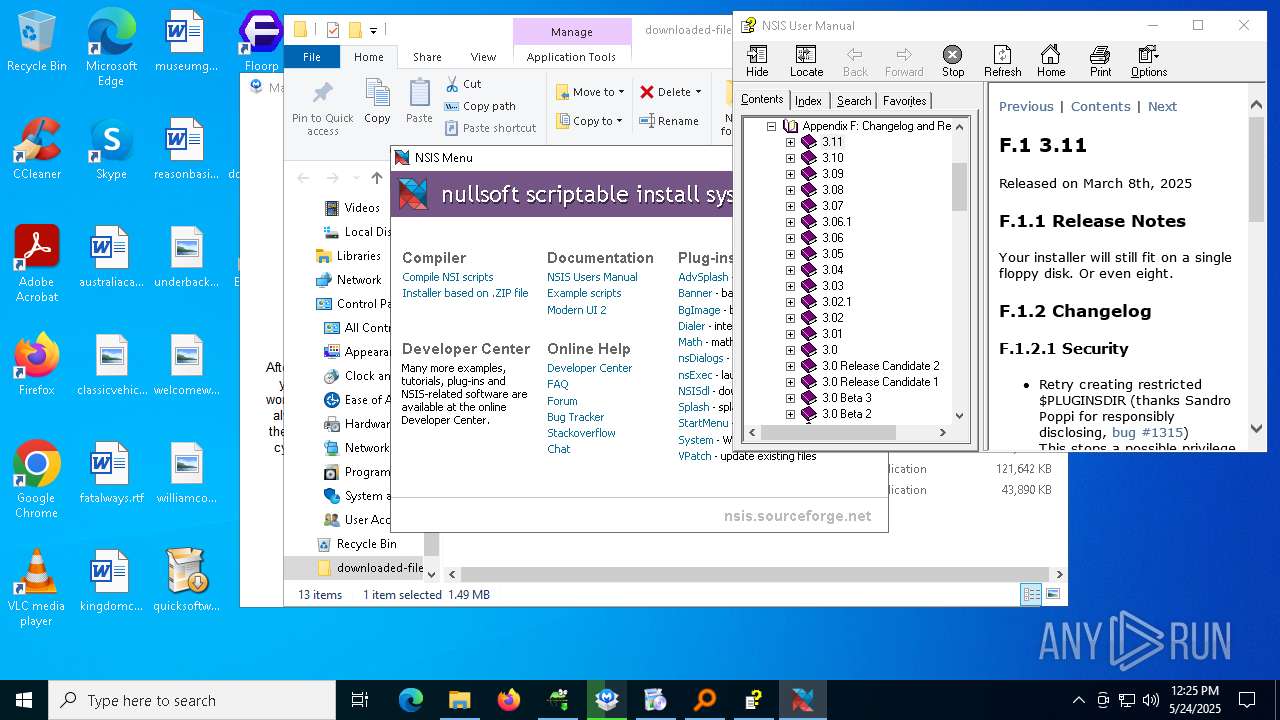Click the Stop icon in help toolbar
This screenshot has height=720, width=1280.
tap(953, 61)
